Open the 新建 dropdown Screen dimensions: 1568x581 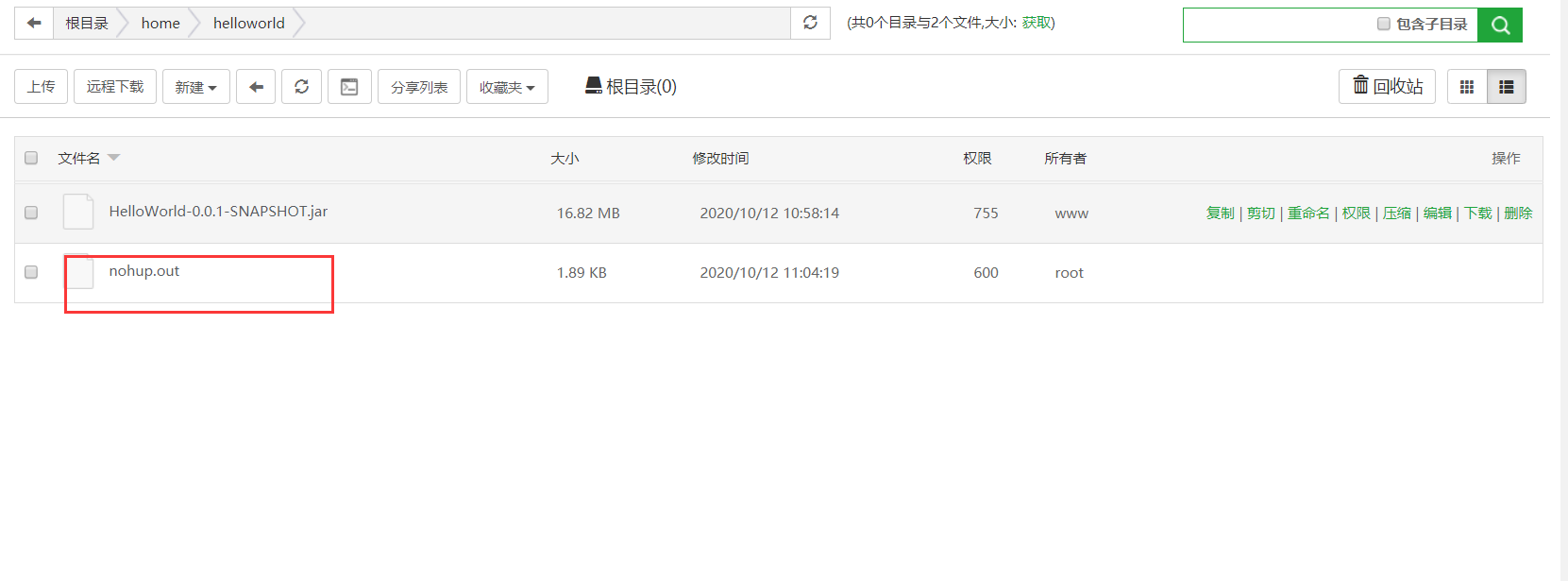(196, 87)
